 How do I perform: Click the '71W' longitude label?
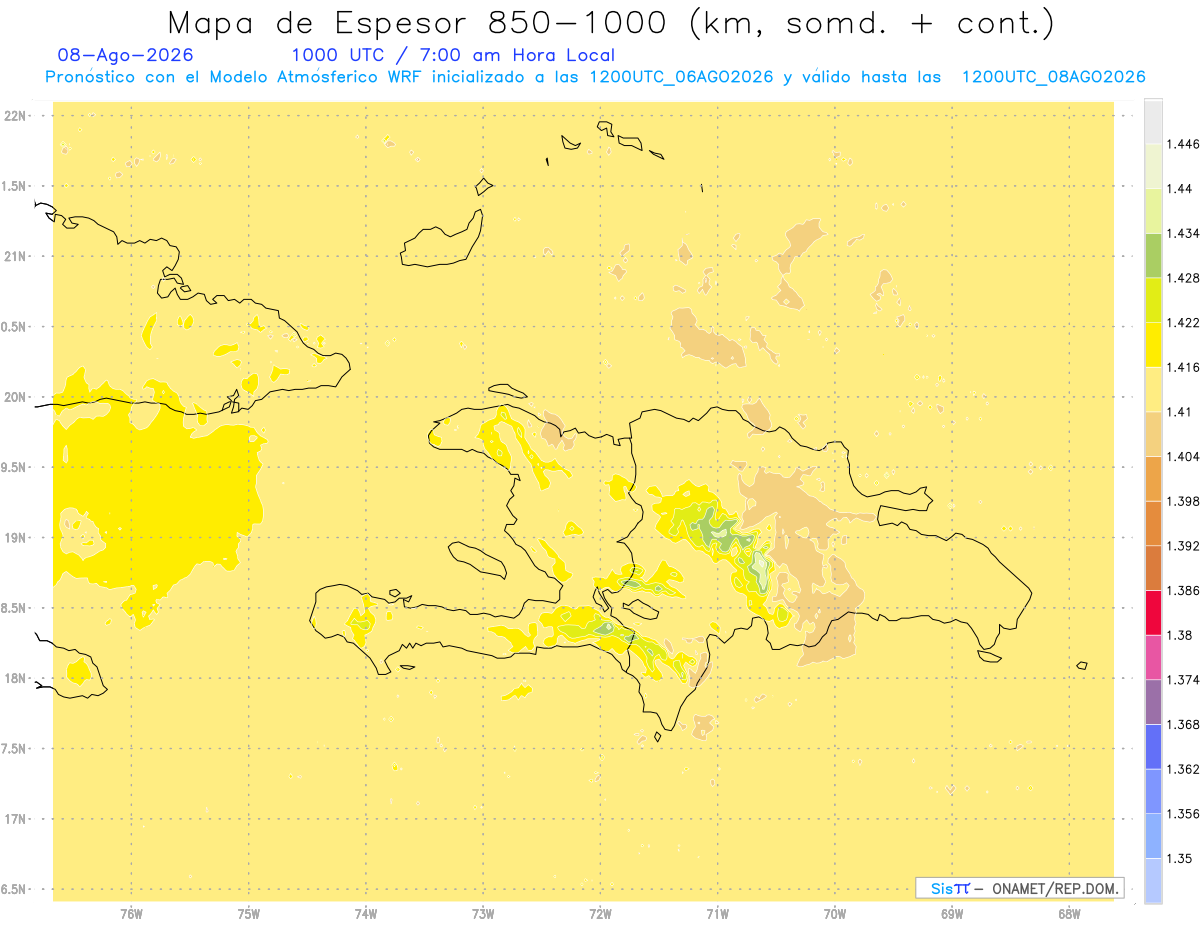(x=717, y=913)
